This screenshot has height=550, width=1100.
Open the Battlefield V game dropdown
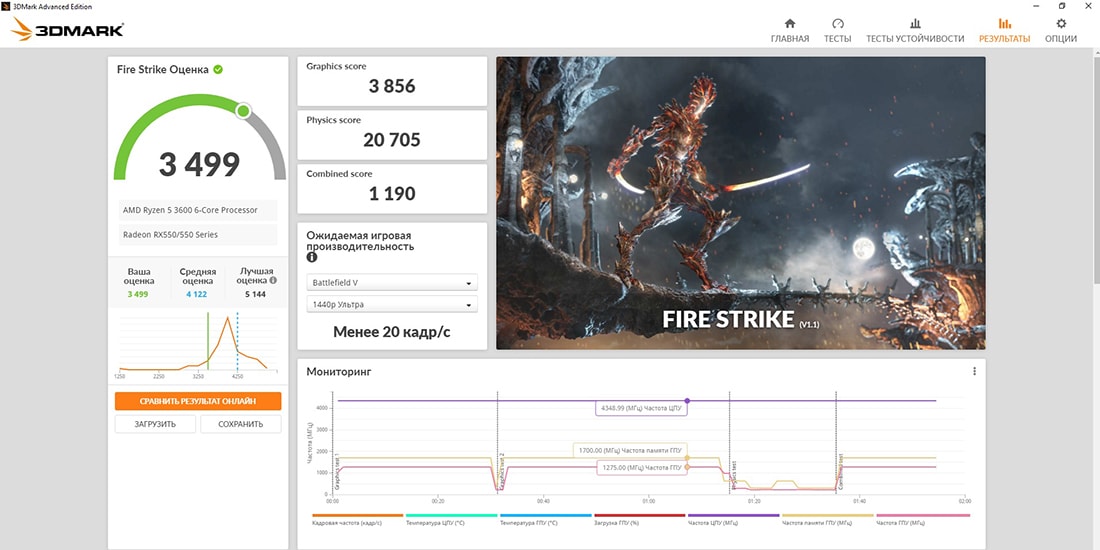(392, 283)
